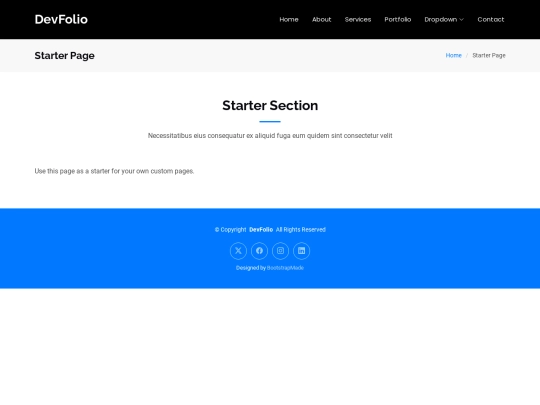This screenshot has height=405, width=540.
Task: Expand the Dropdown nav chevron
Action: coord(461,20)
